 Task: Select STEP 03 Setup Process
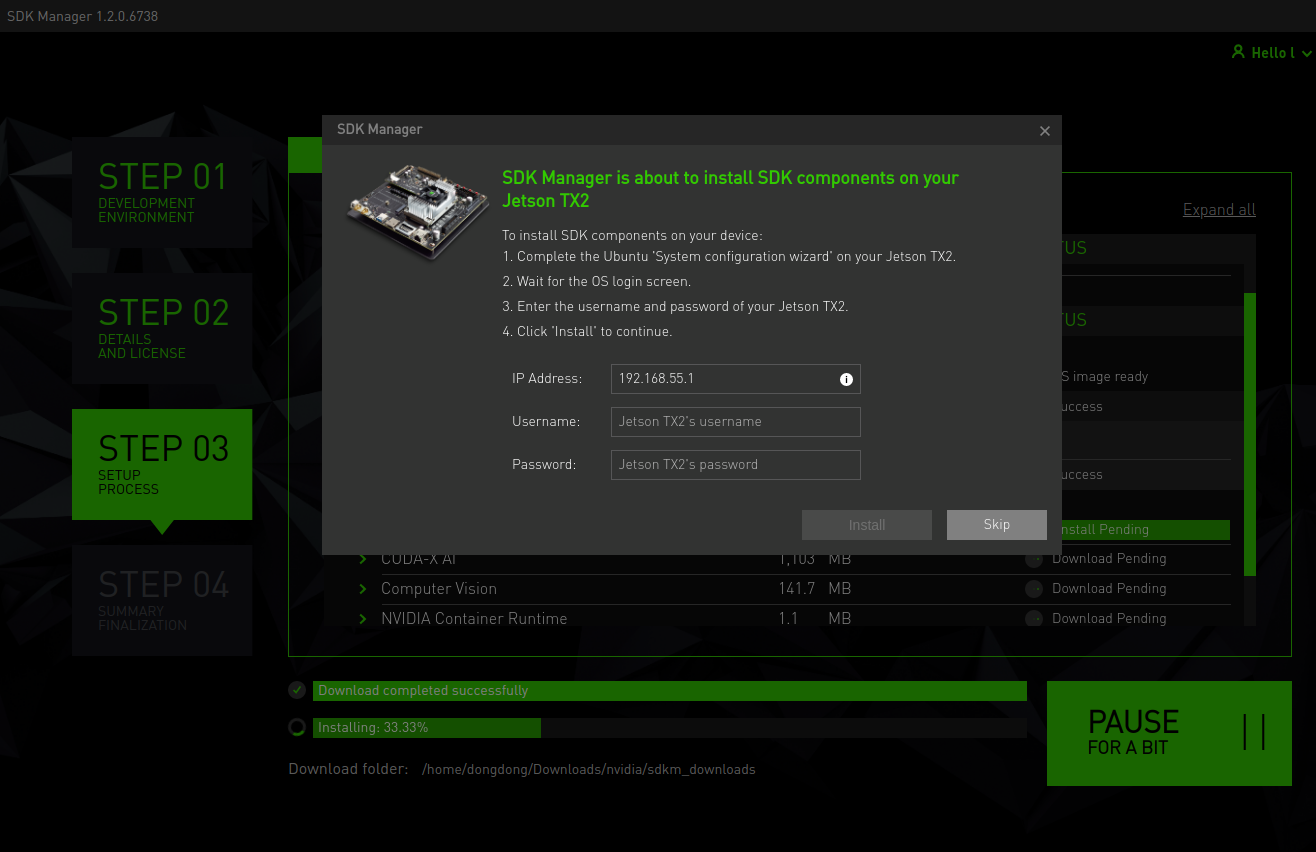pyautogui.click(x=162, y=464)
